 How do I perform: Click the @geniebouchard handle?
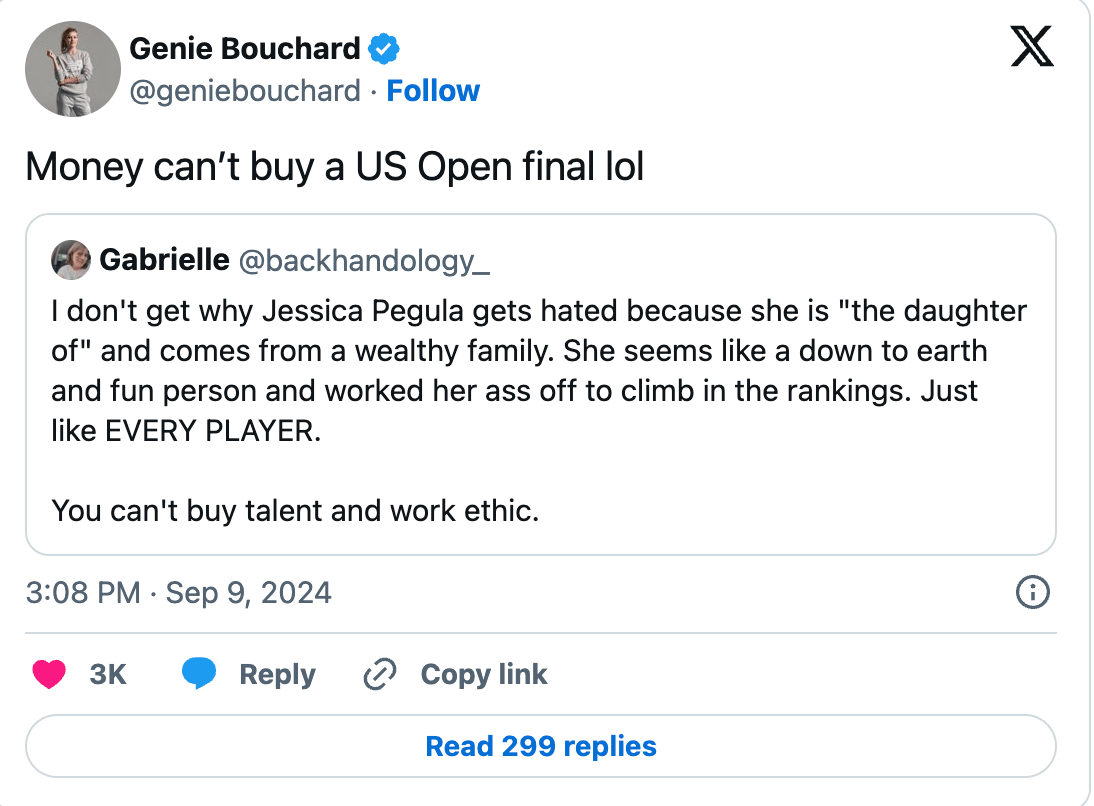245,91
